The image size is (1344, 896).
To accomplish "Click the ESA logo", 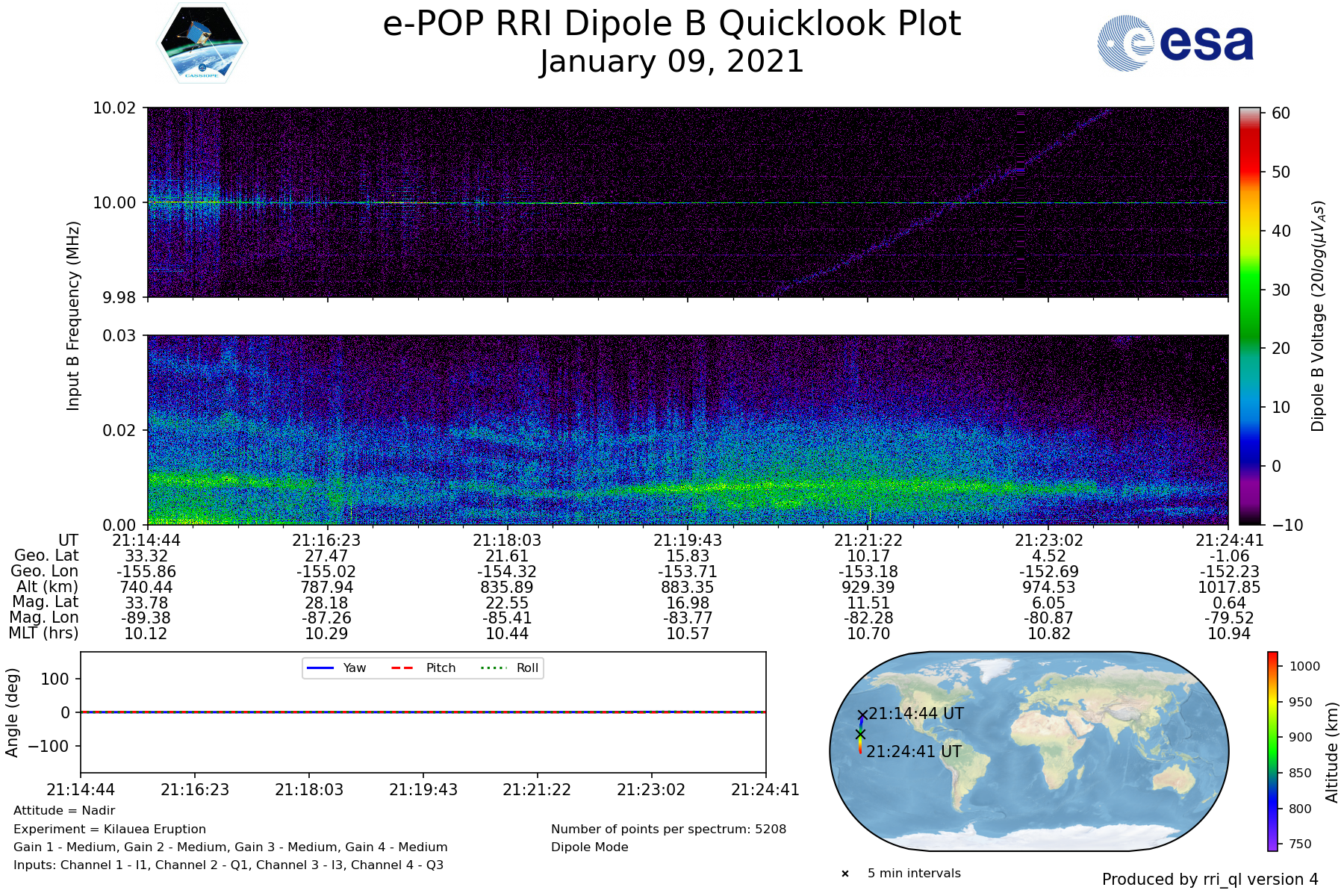I will (1175, 43).
